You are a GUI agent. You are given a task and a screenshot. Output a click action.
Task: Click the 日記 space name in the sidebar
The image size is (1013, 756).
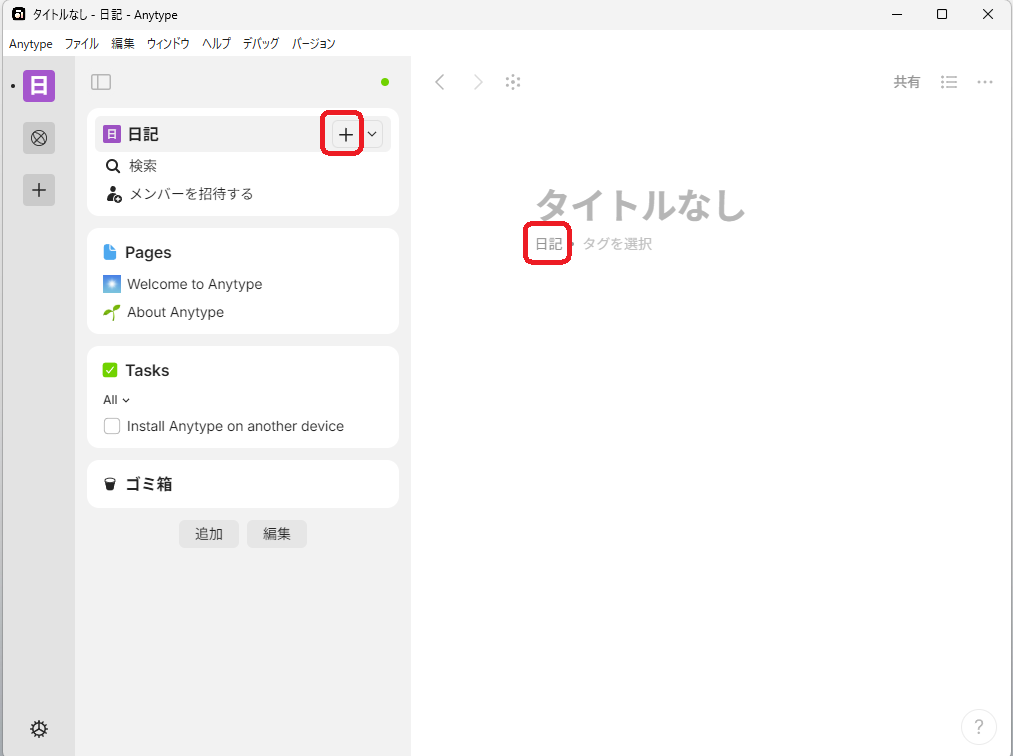143,134
